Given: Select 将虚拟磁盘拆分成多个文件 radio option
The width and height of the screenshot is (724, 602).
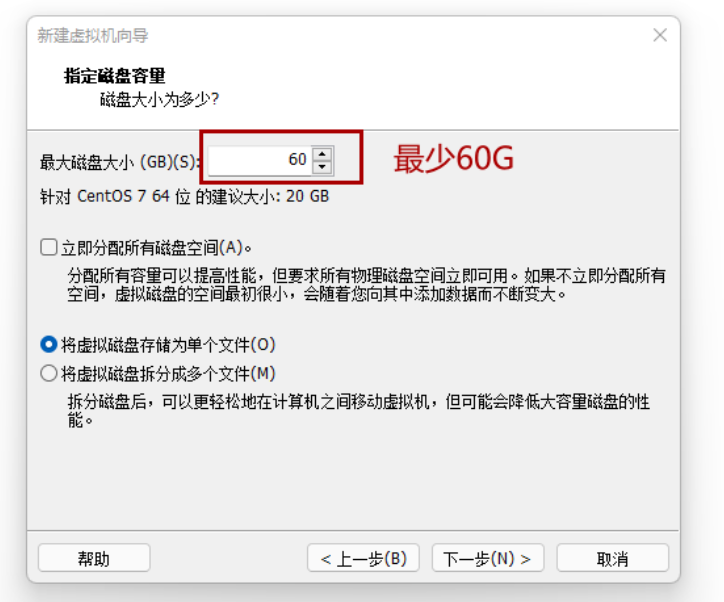Looking at the screenshot, I should pos(48,373).
